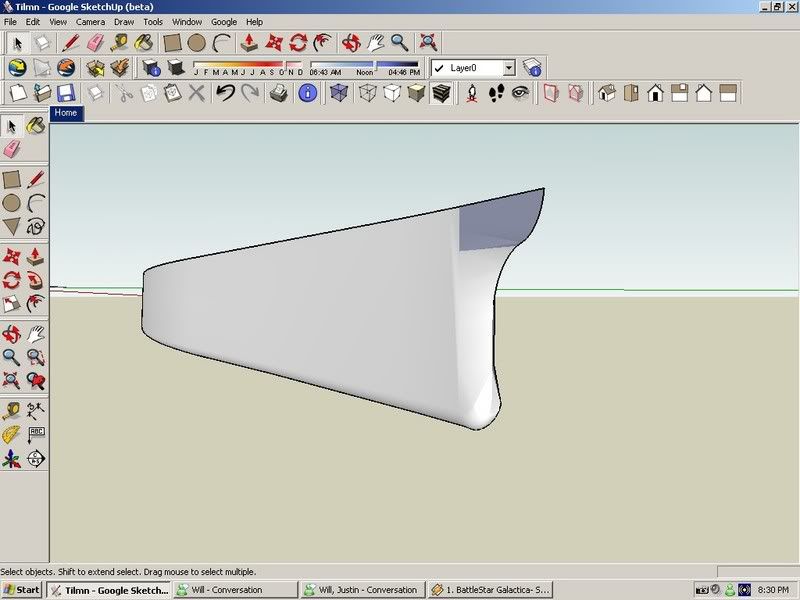Click the Paste clipboard icon
Viewport: 800px width, 600px height.
[x=173, y=93]
